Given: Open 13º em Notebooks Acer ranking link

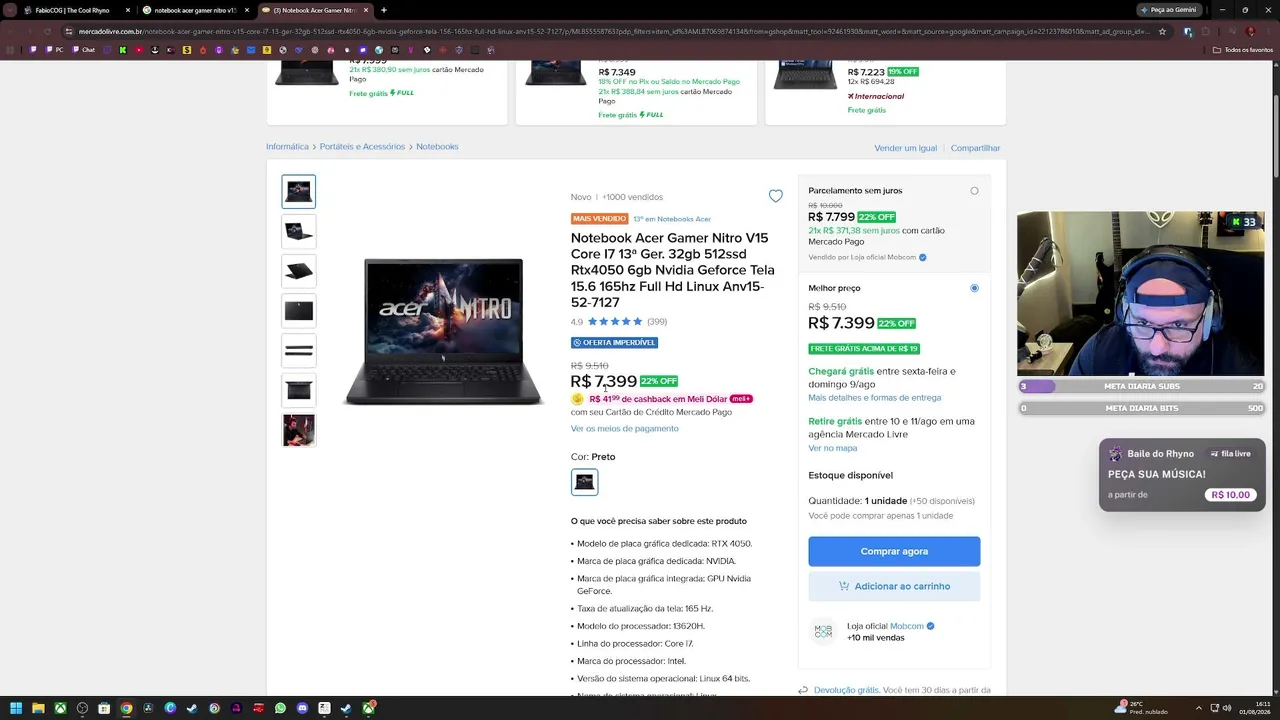Looking at the screenshot, I should [x=672, y=219].
